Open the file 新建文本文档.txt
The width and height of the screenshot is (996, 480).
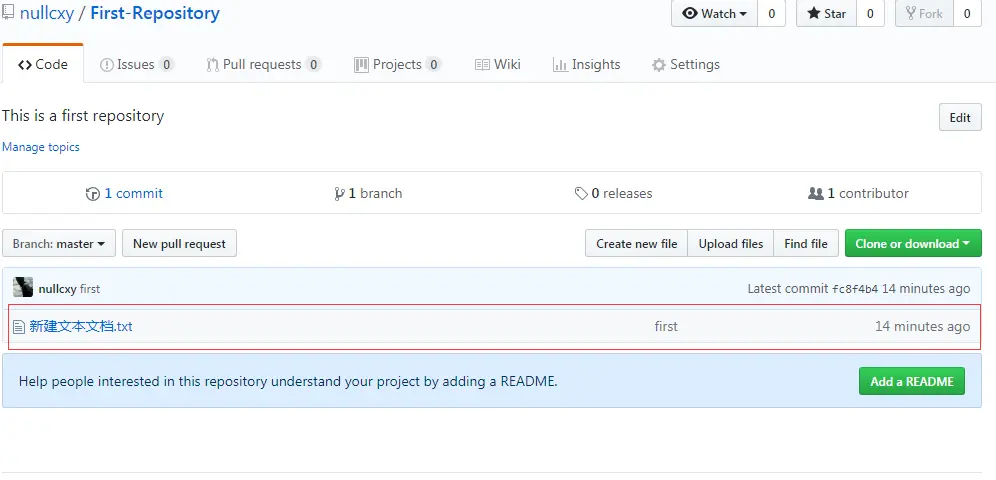click(x=81, y=326)
